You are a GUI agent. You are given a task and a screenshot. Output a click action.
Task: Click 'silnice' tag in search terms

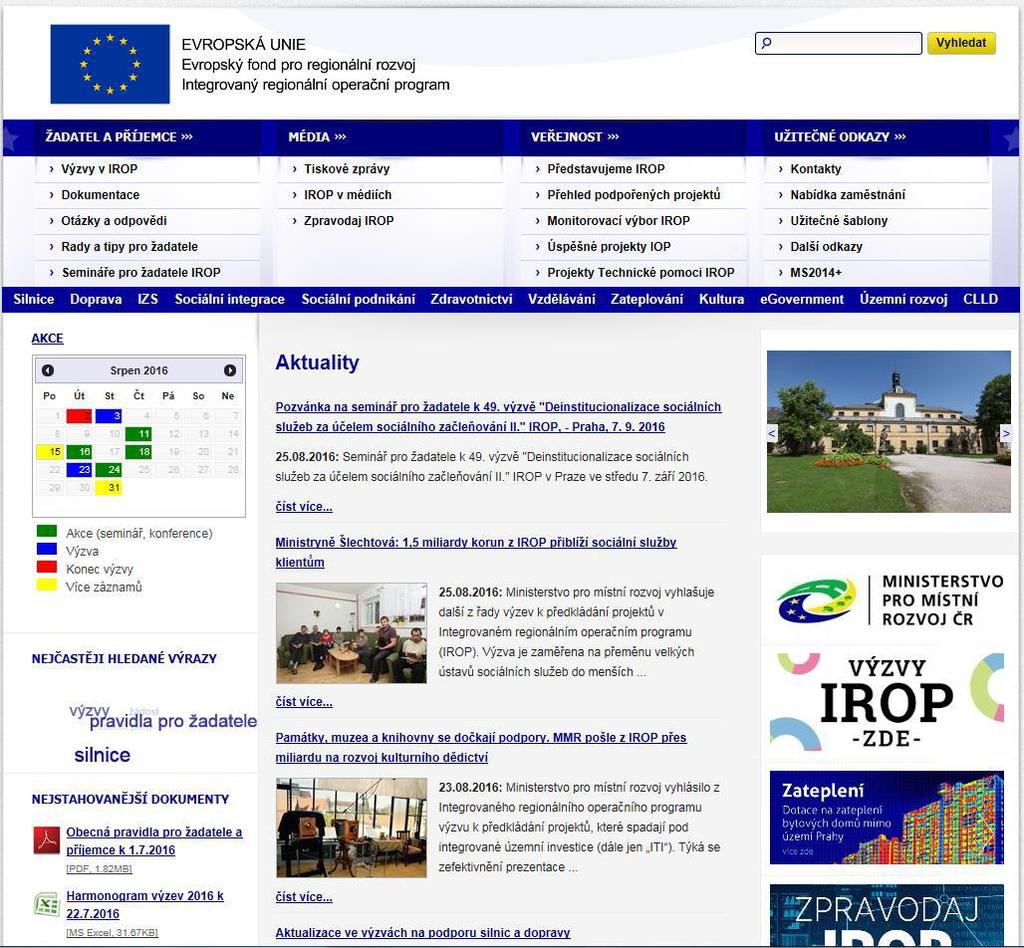(103, 755)
